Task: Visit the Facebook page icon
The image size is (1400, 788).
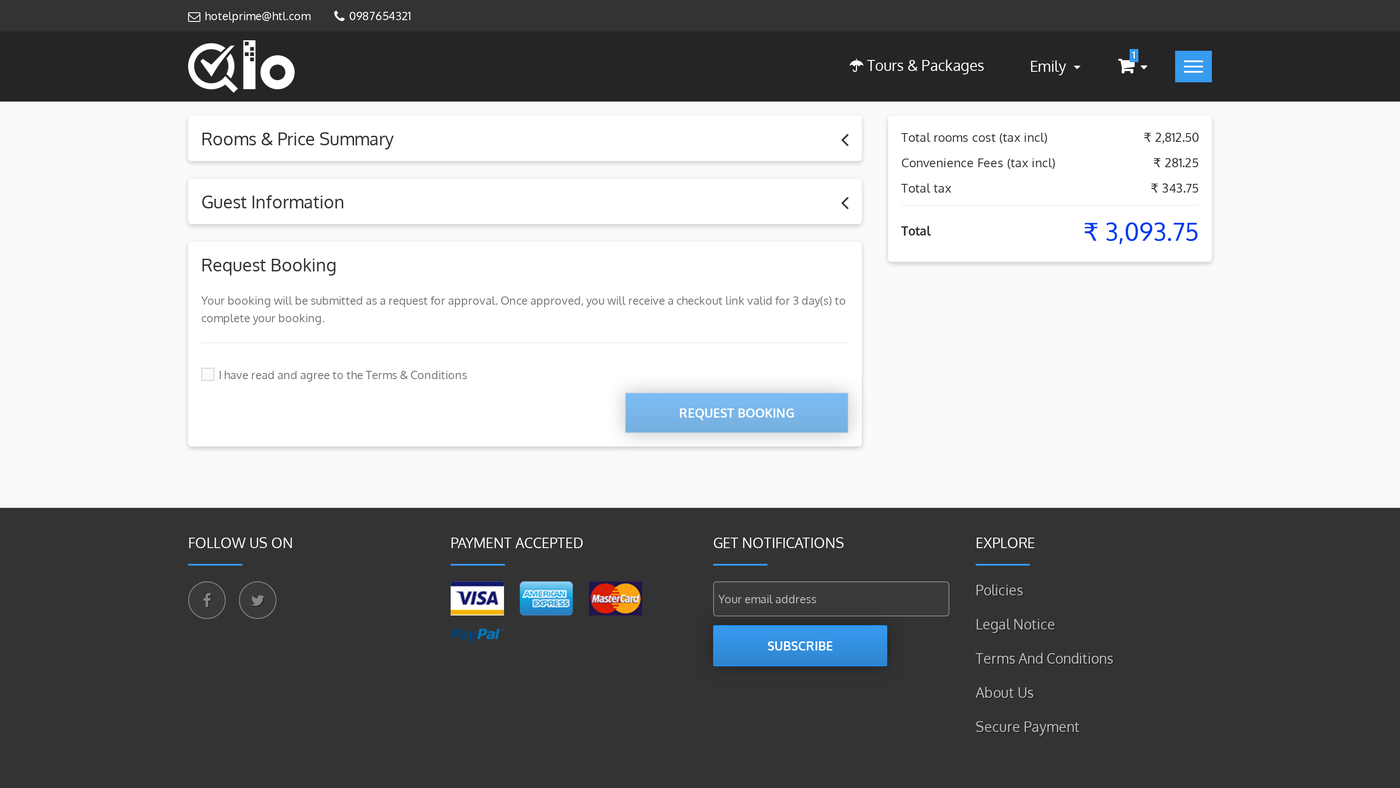Action: pyautogui.click(x=207, y=600)
